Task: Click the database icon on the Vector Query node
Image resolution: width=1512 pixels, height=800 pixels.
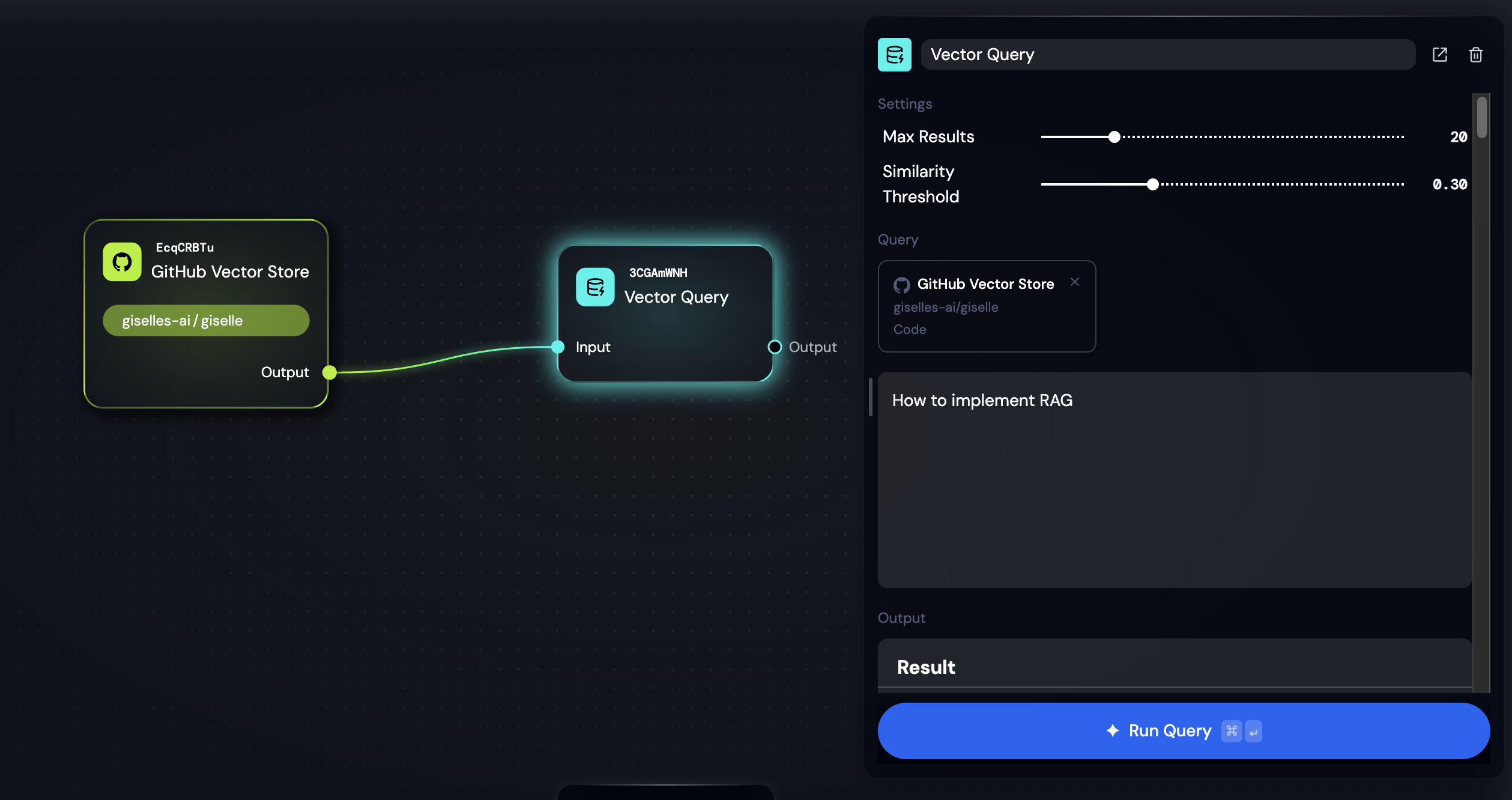Action: [x=595, y=287]
